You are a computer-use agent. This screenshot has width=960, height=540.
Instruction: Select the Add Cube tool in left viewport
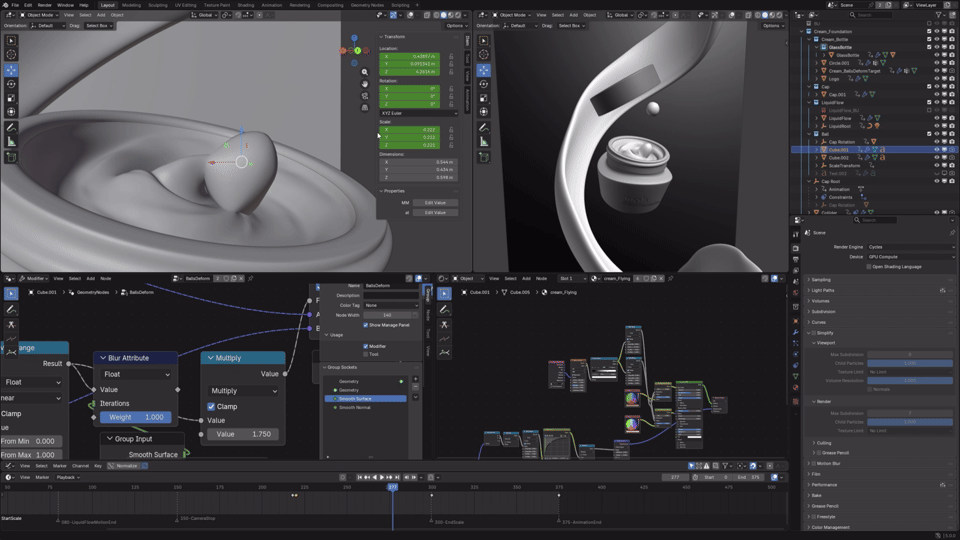11,157
